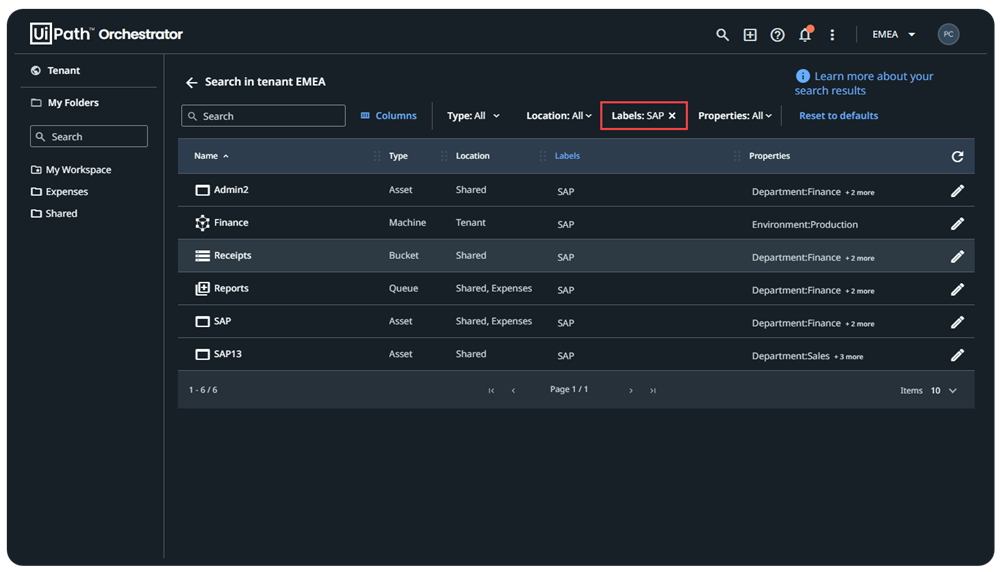This screenshot has height=572, width=1000.
Task: Click Reset to defaults link
Action: pyautogui.click(x=838, y=116)
